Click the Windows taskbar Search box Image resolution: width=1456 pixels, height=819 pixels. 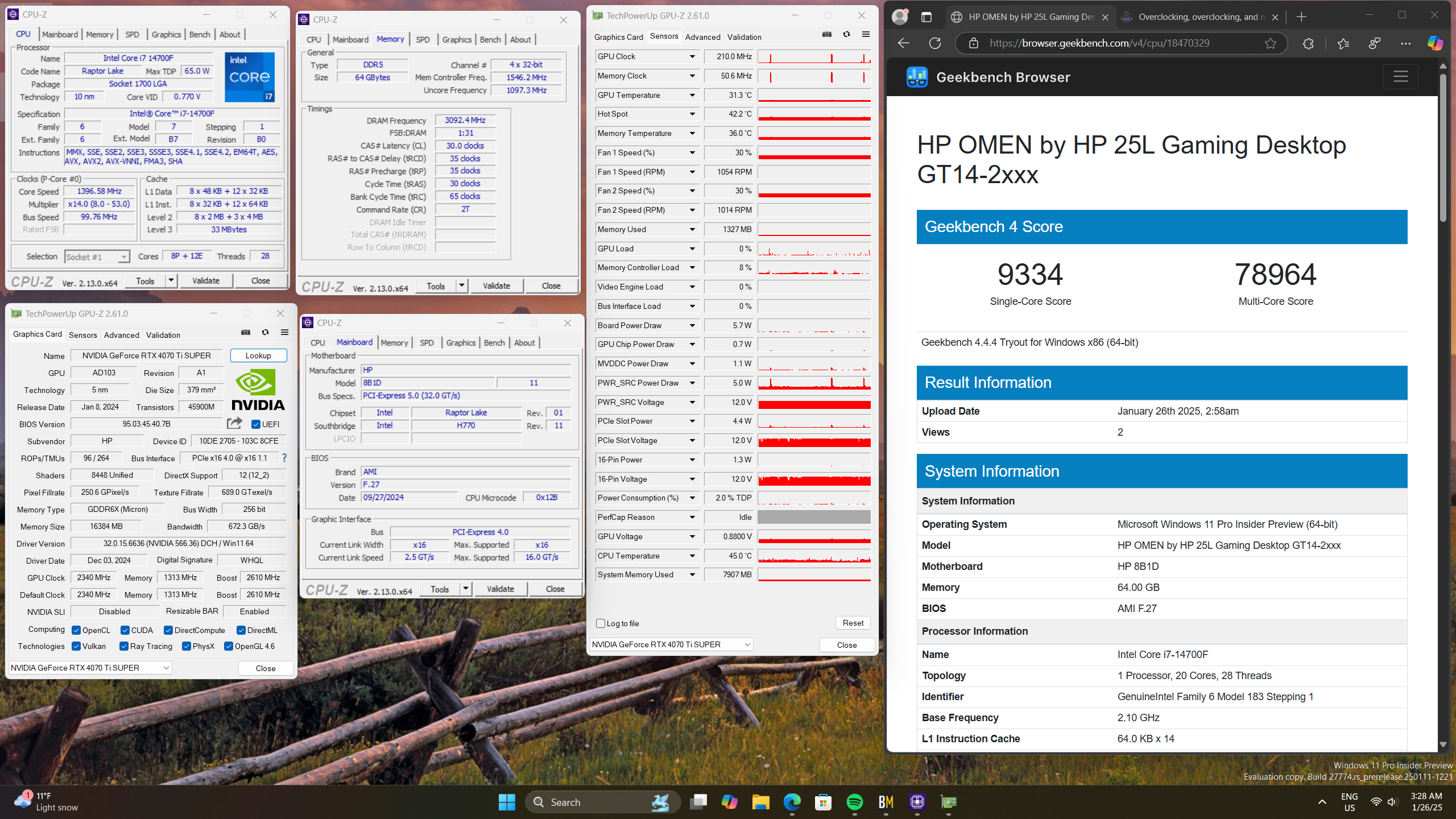tap(602, 802)
